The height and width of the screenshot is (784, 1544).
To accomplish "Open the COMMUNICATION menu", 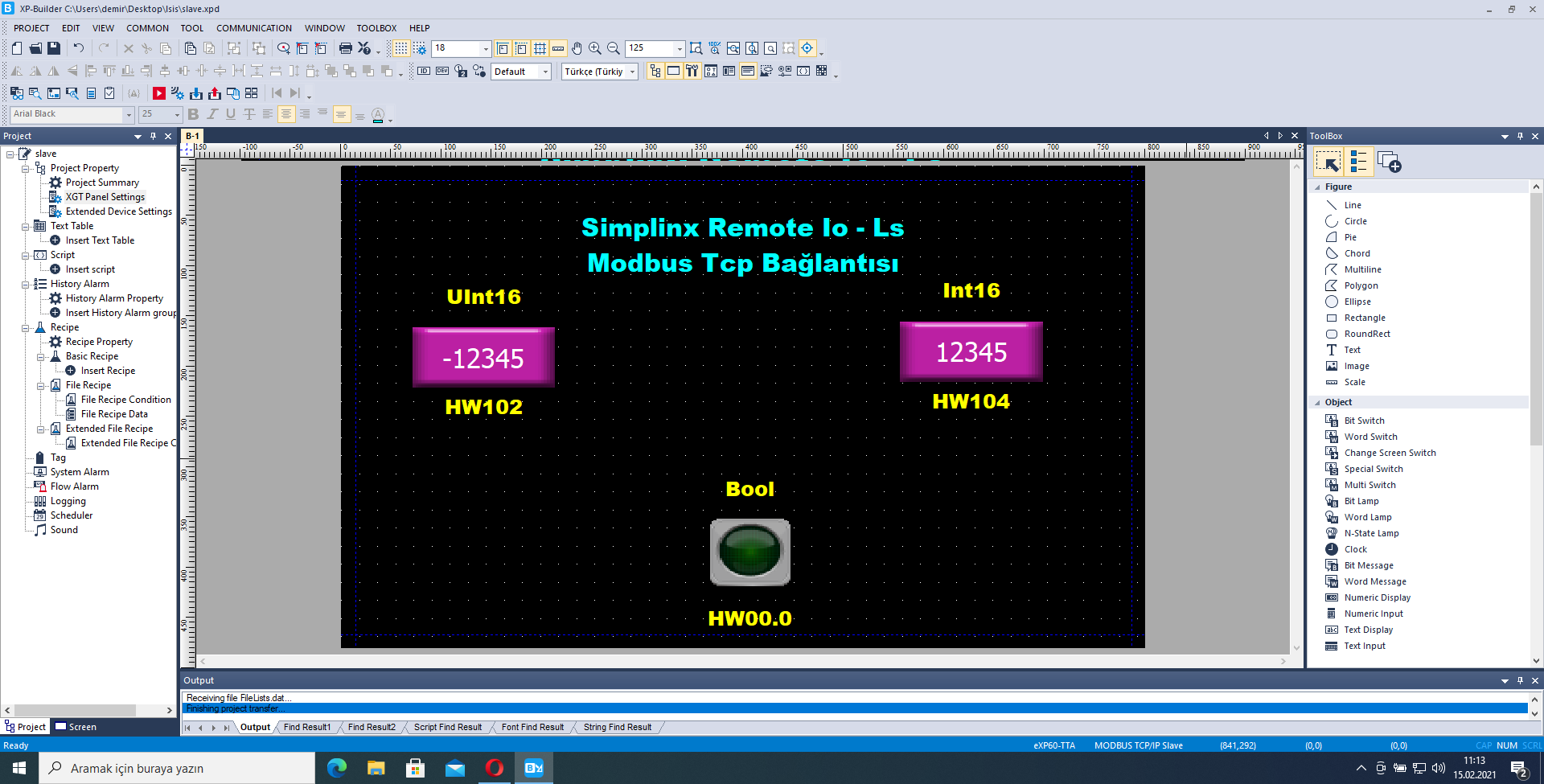I will [254, 28].
